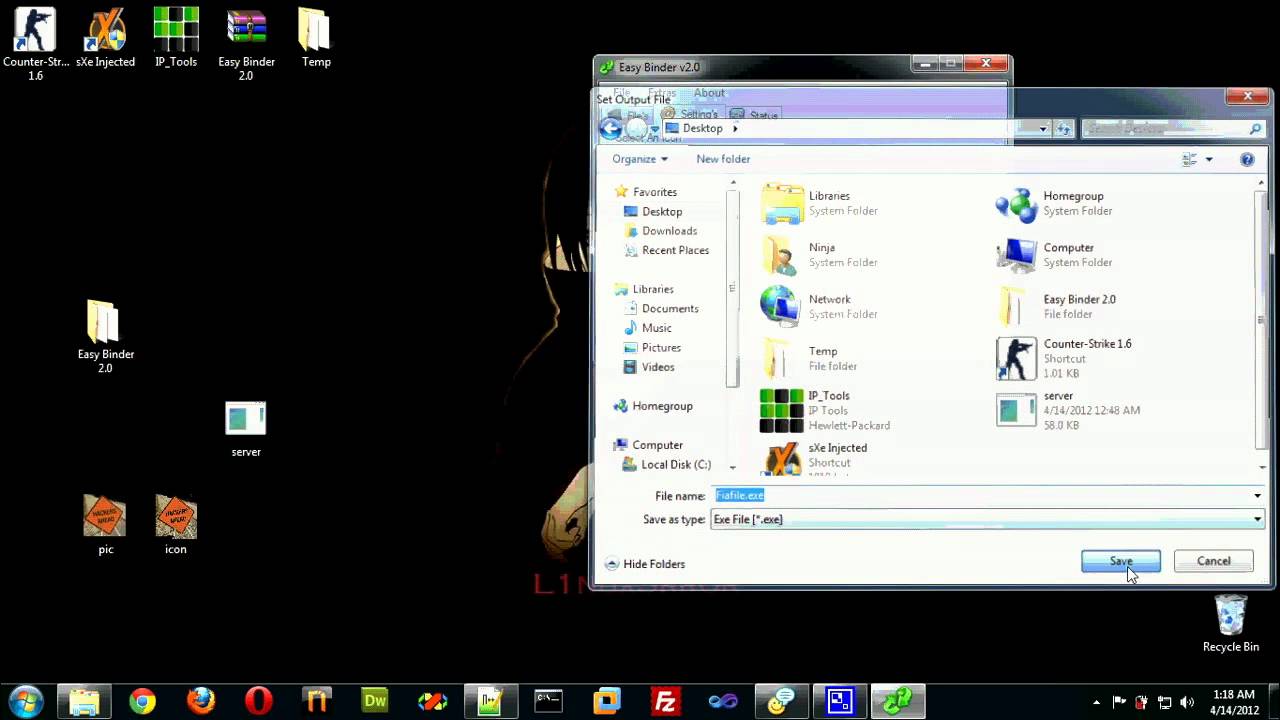Open the Windows Start menu
Screen dimensions: 1280x720
click(25, 701)
